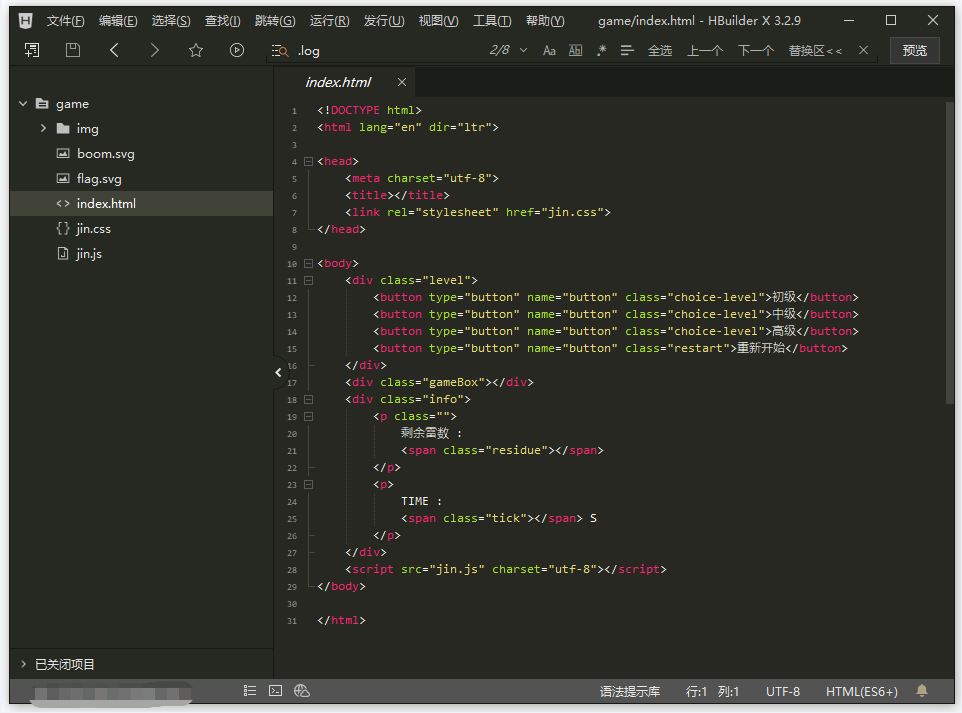Viewport: 962px width, 713px height.
Task: Collapse the head tag fold on line 4
Action: [x=308, y=161]
